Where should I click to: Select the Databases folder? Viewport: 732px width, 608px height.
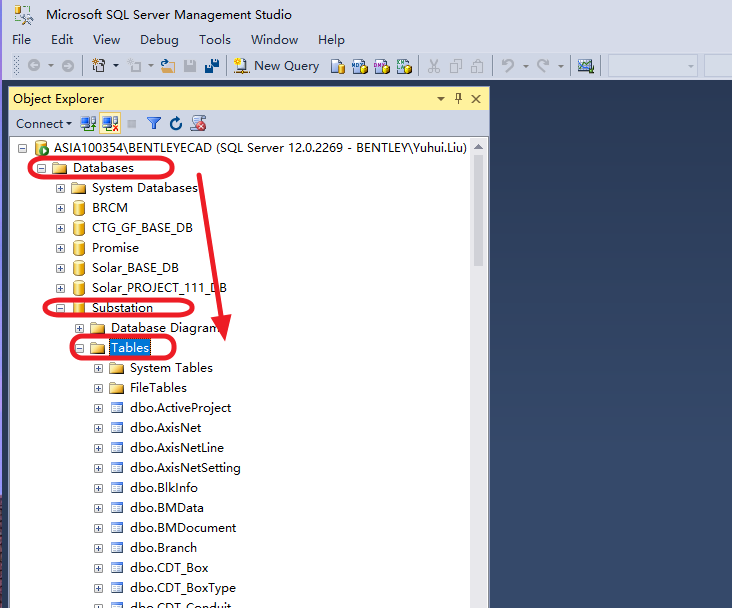point(103,168)
